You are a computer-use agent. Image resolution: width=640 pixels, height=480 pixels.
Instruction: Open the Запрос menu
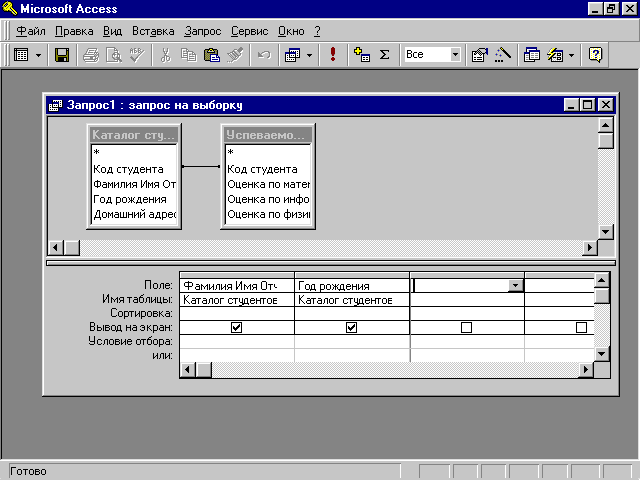pyautogui.click(x=202, y=31)
